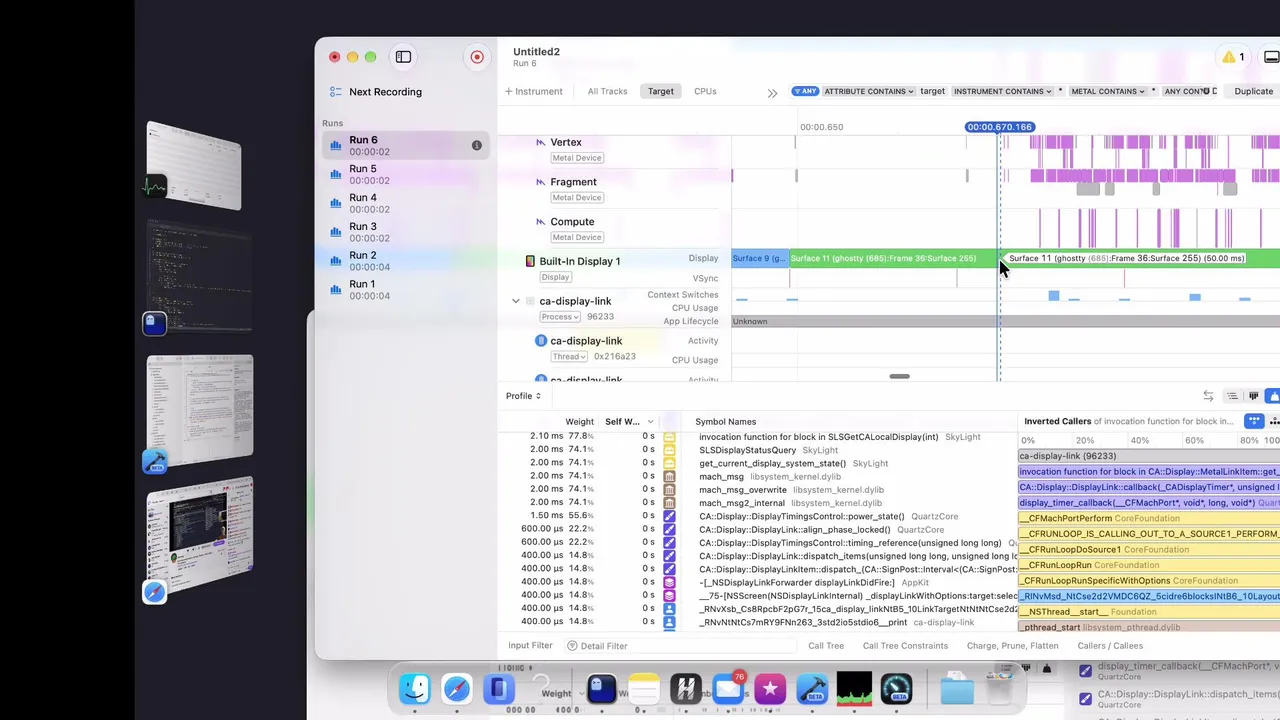
Task: Select Run 6 in runs list
Action: (405, 145)
